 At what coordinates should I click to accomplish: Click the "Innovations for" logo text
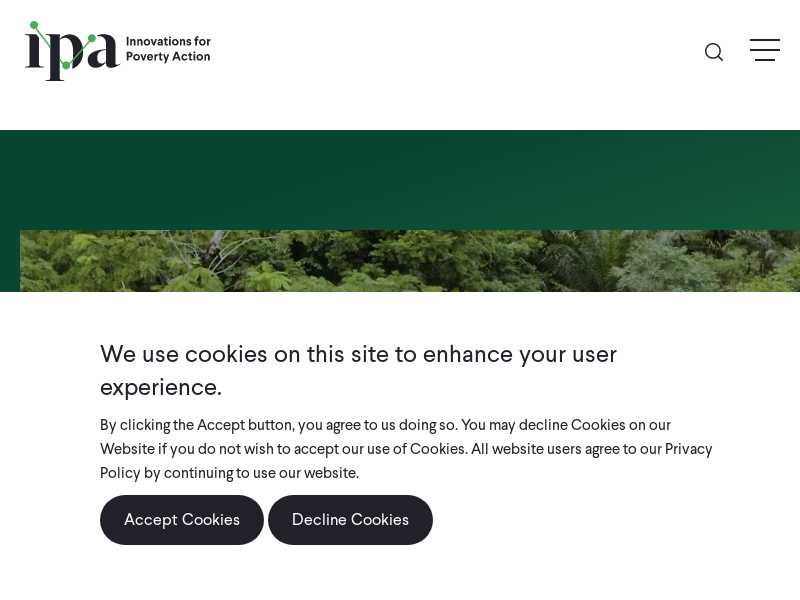168,42
